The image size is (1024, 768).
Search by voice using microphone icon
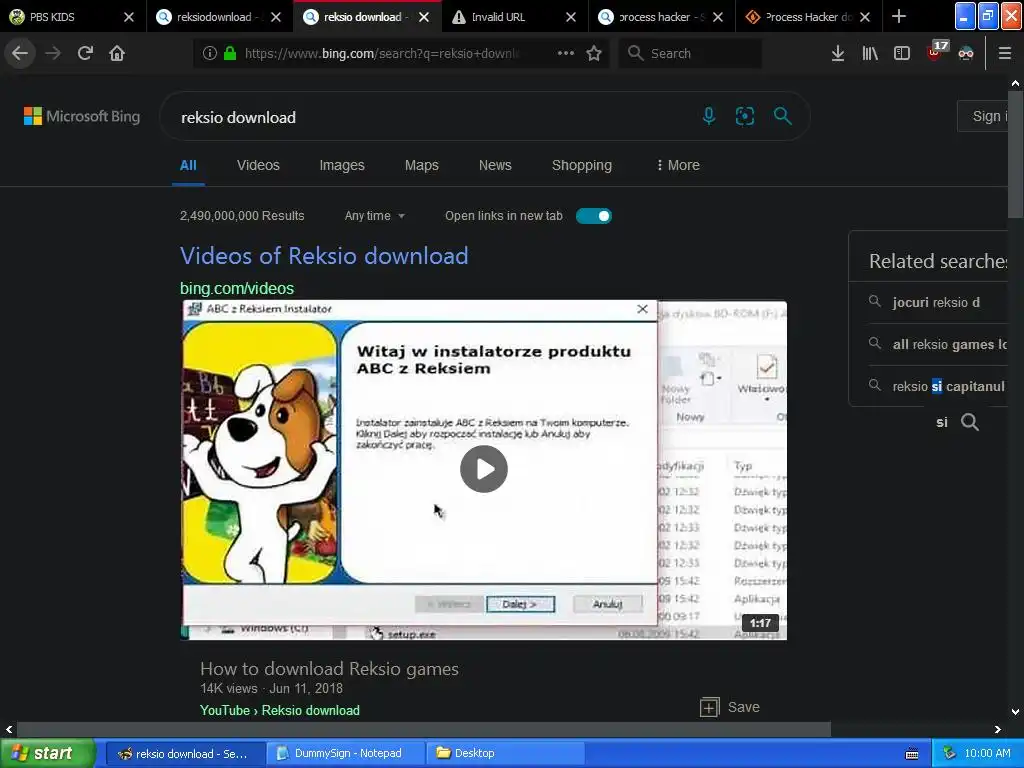709,116
